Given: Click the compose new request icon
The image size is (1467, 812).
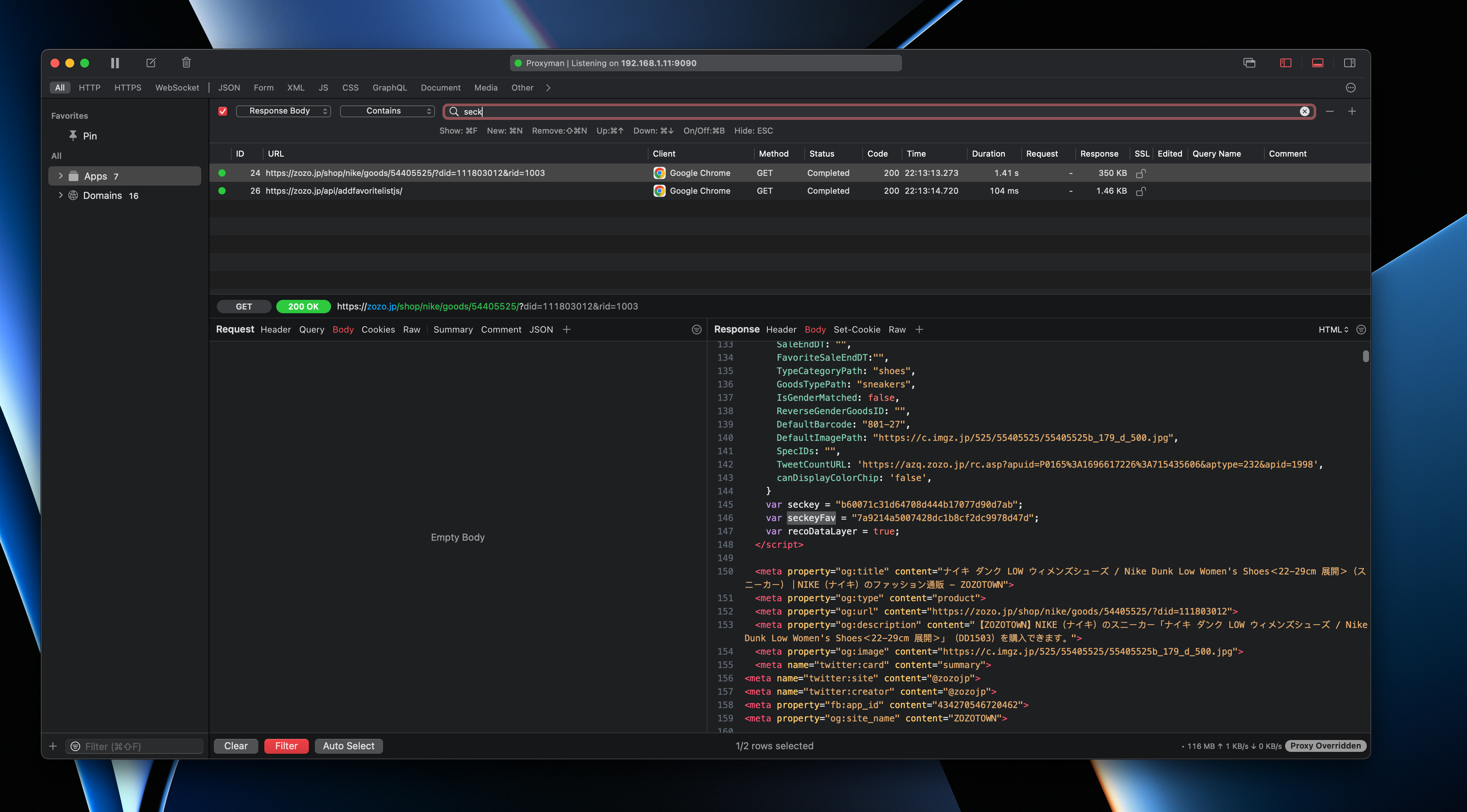Looking at the screenshot, I should coord(151,63).
